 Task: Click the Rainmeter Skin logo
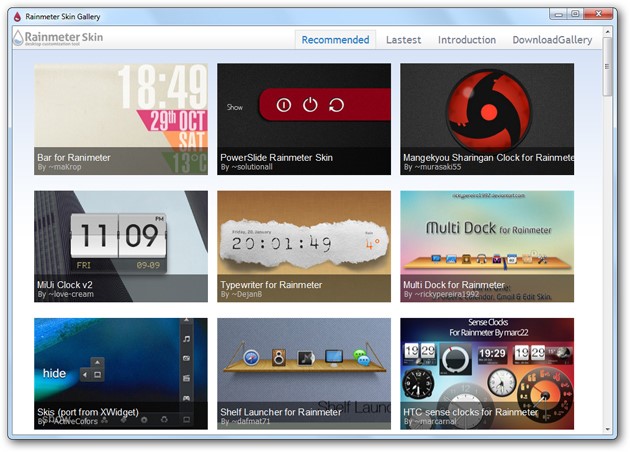click(x=58, y=38)
